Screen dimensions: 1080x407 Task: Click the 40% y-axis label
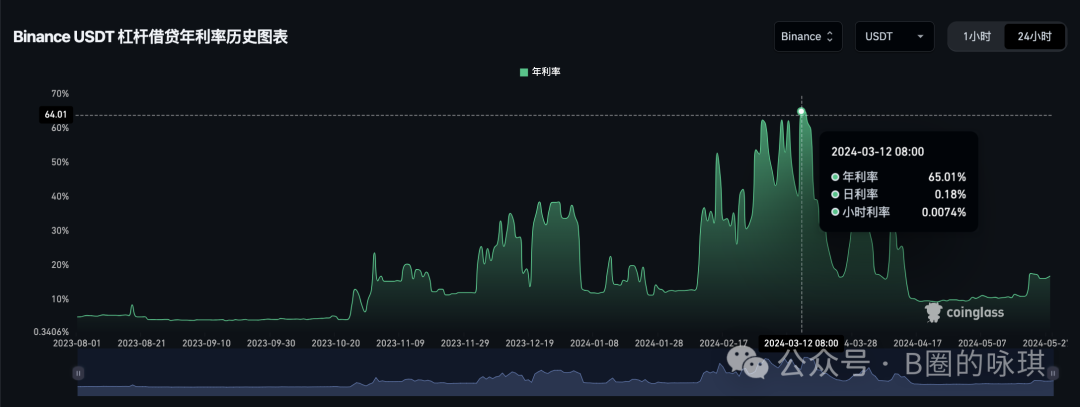click(60, 196)
